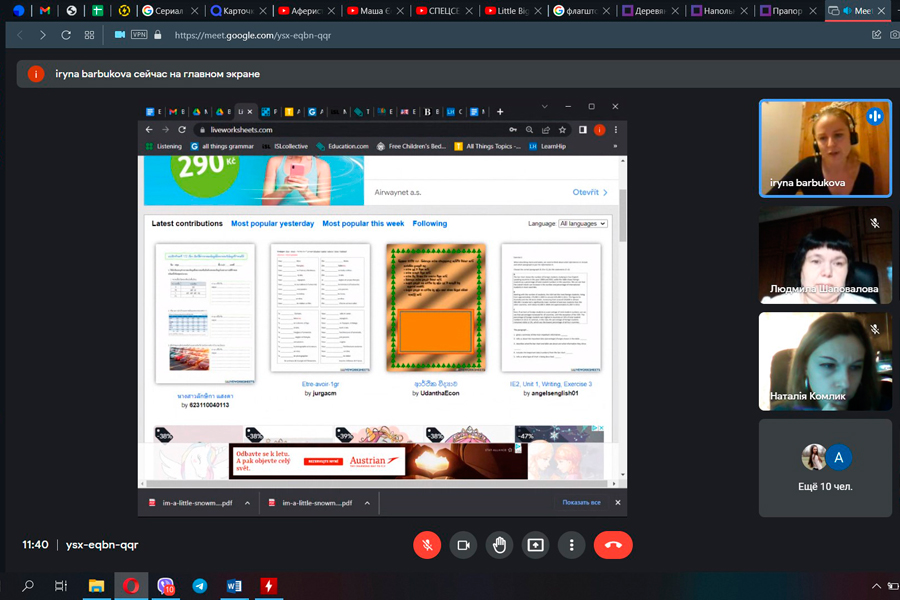Click the camera permission icon in Opera's address bar
This screenshot has width=900, height=600.
pos(119,35)
